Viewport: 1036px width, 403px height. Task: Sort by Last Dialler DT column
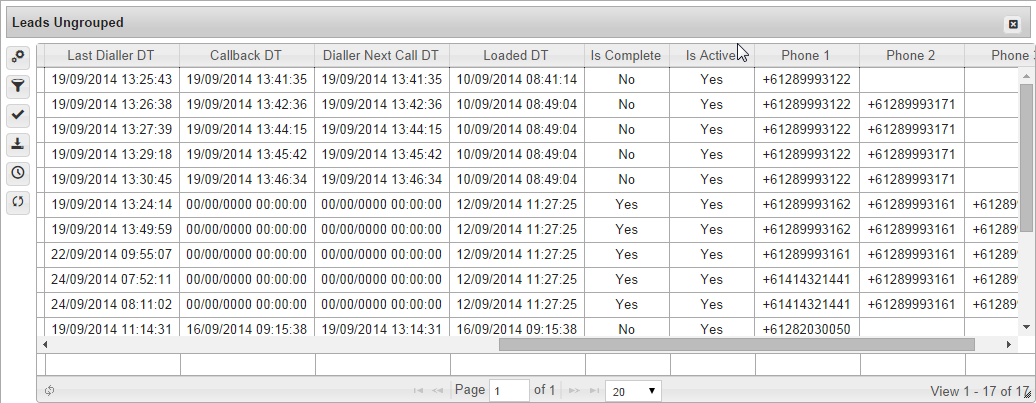coord(112,56)
